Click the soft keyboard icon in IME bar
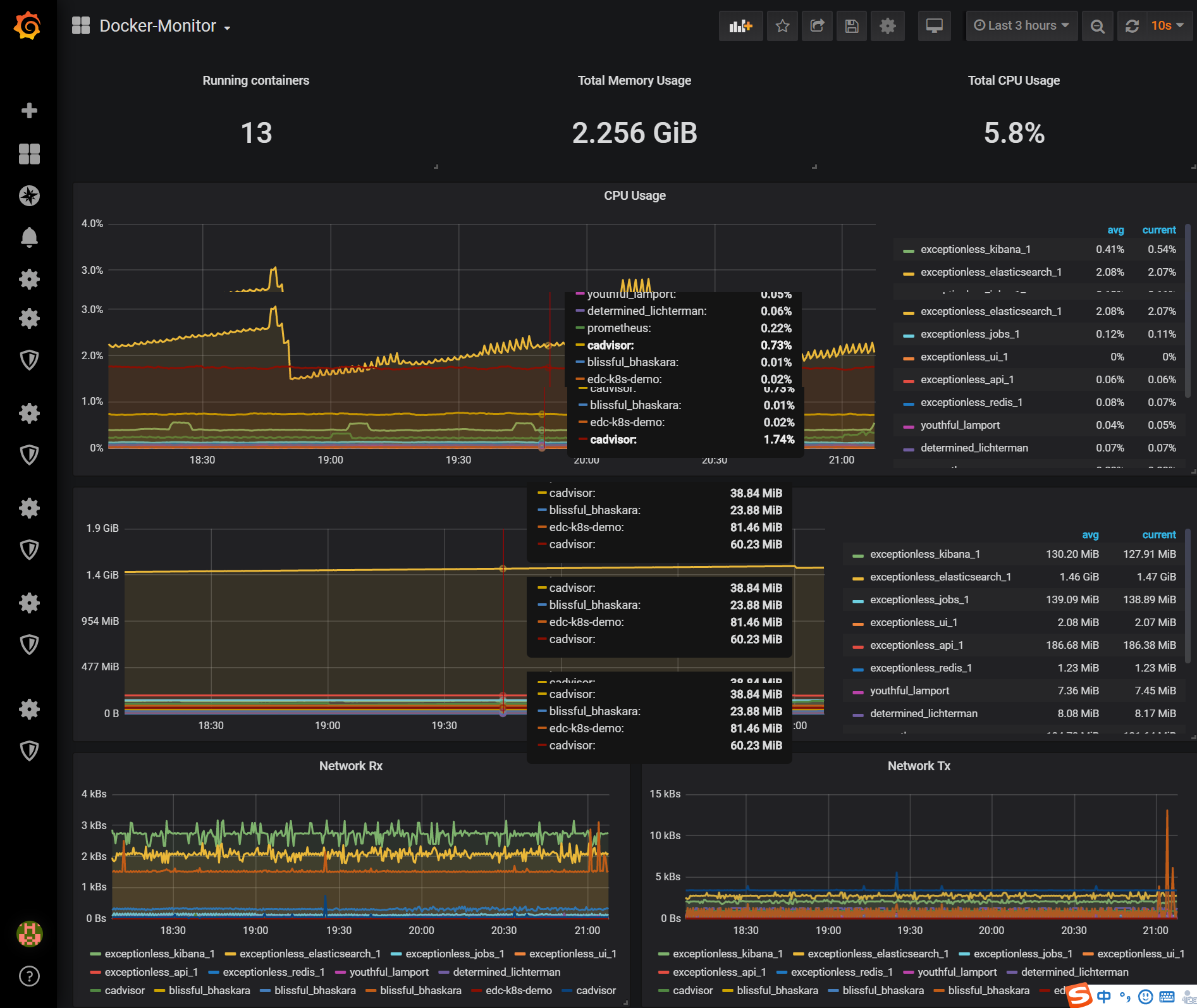1197x1008 pixels. coord(1167,997)
